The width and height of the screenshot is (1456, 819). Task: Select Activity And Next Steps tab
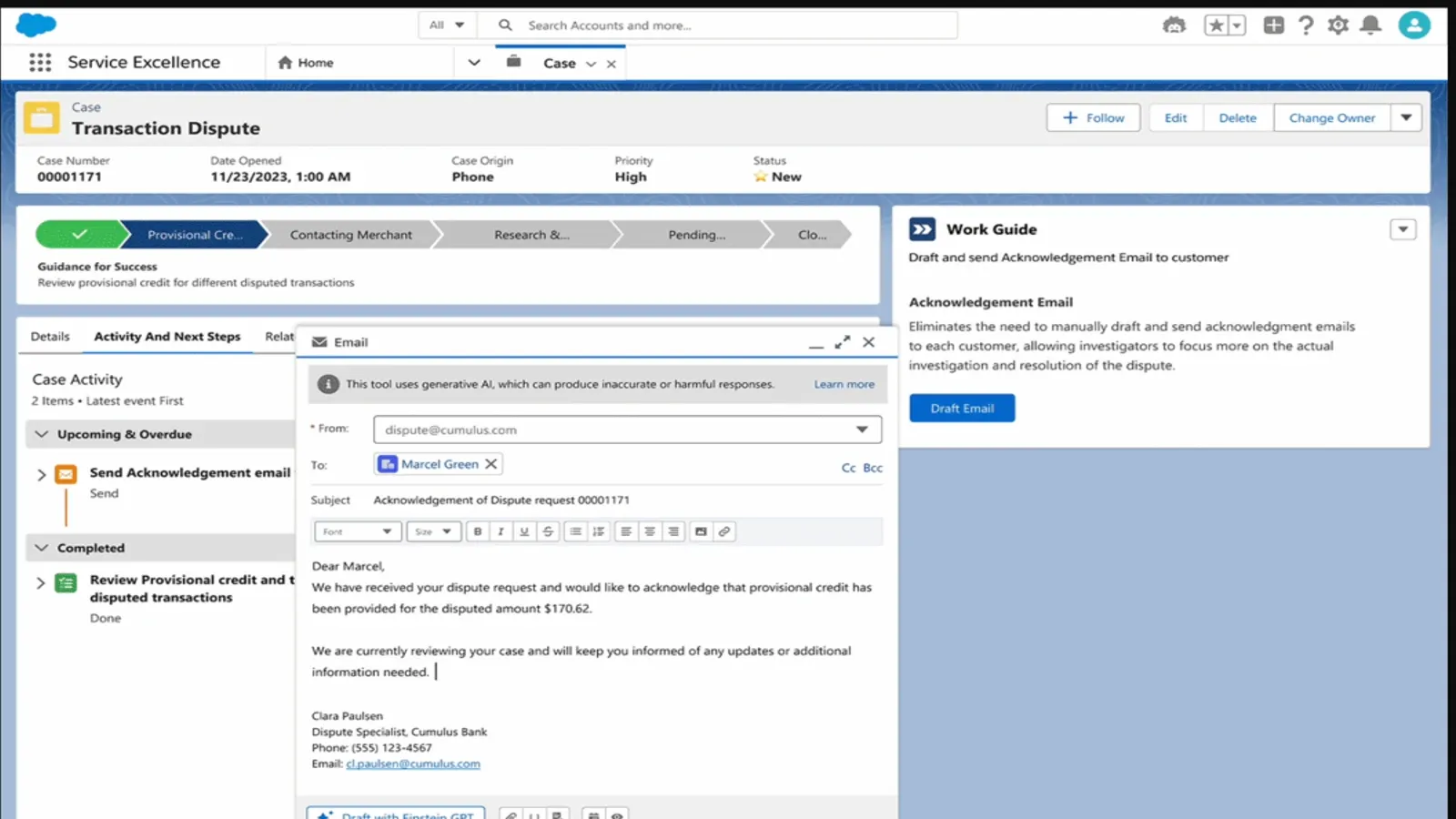(167, 337)
